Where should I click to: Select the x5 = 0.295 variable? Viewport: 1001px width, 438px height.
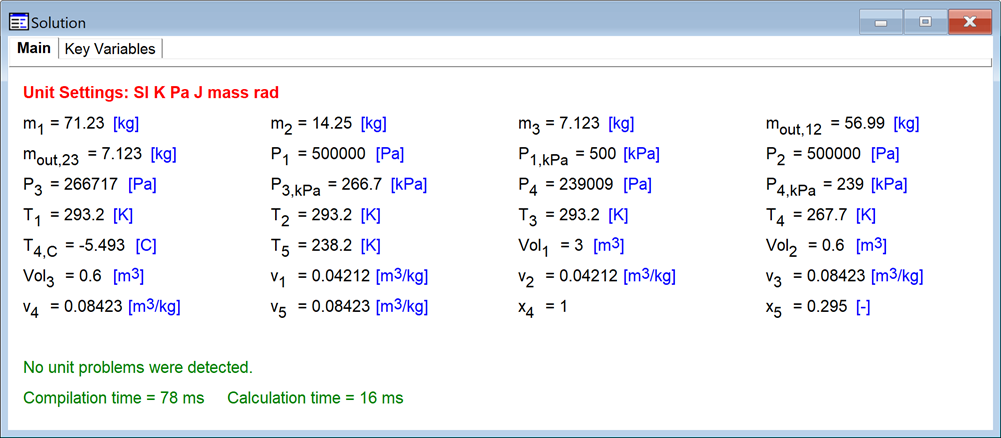click(807, 307)
